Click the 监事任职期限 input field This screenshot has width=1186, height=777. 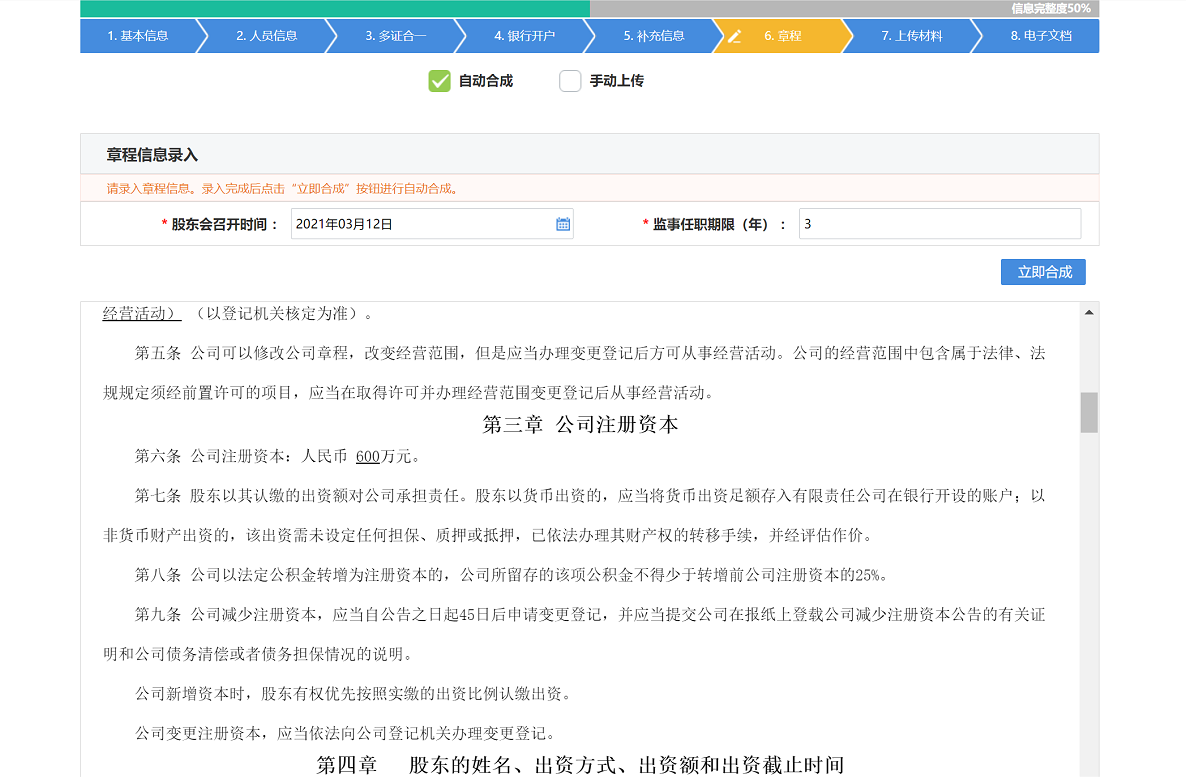coord(939,224)
